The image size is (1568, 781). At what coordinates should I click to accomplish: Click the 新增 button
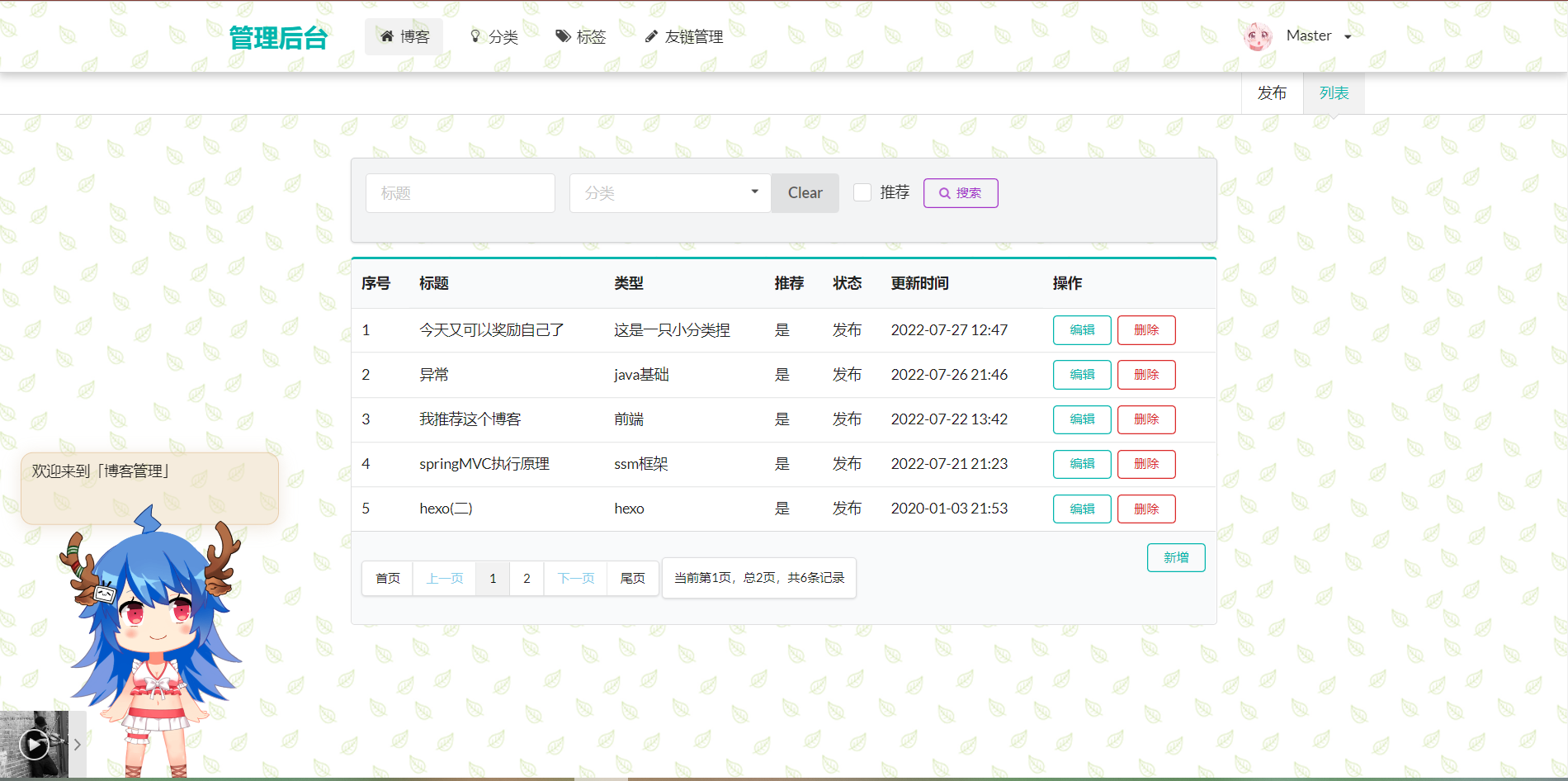tap(1176, 557)
